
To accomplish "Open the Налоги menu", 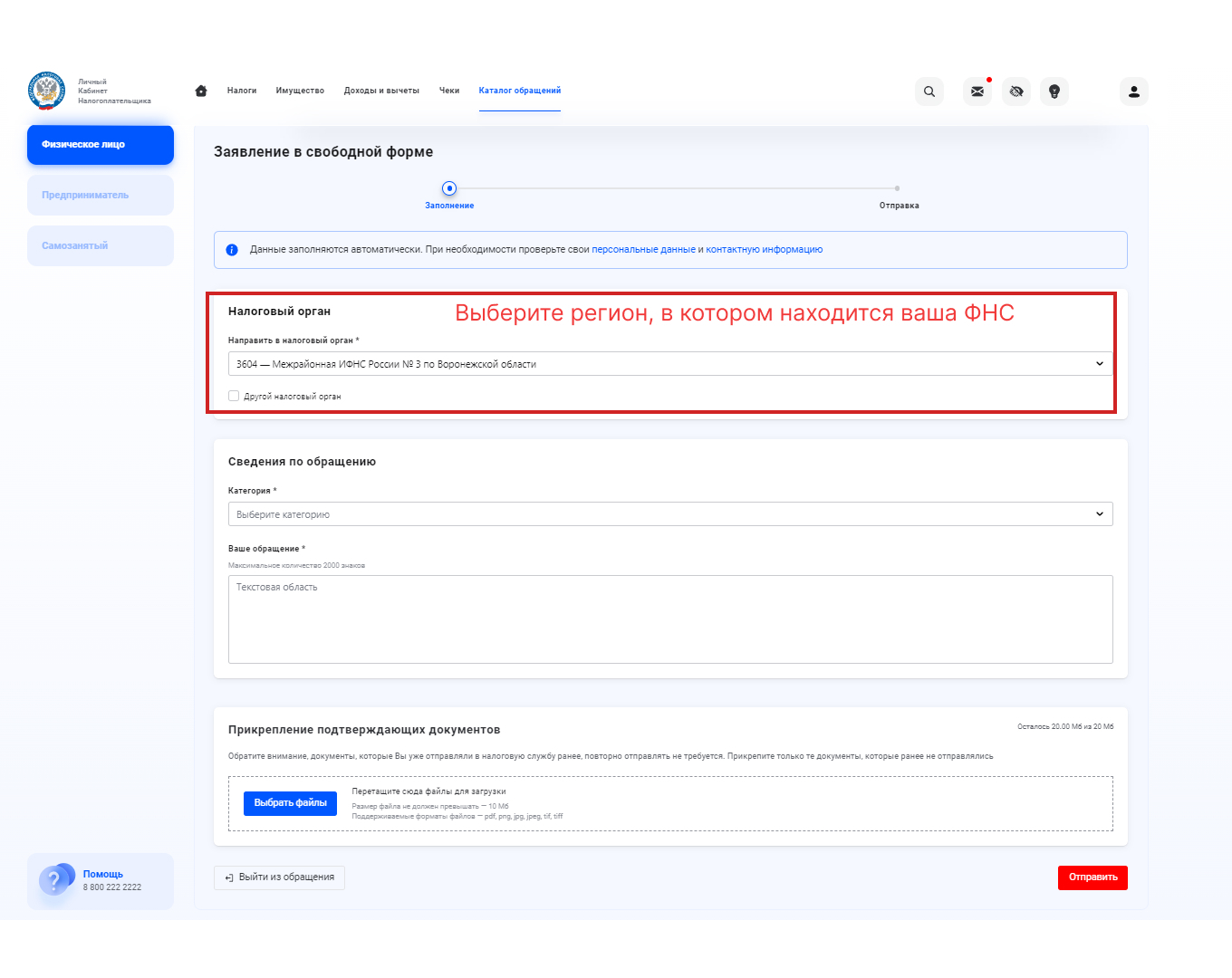I will [x=242, y=91].
